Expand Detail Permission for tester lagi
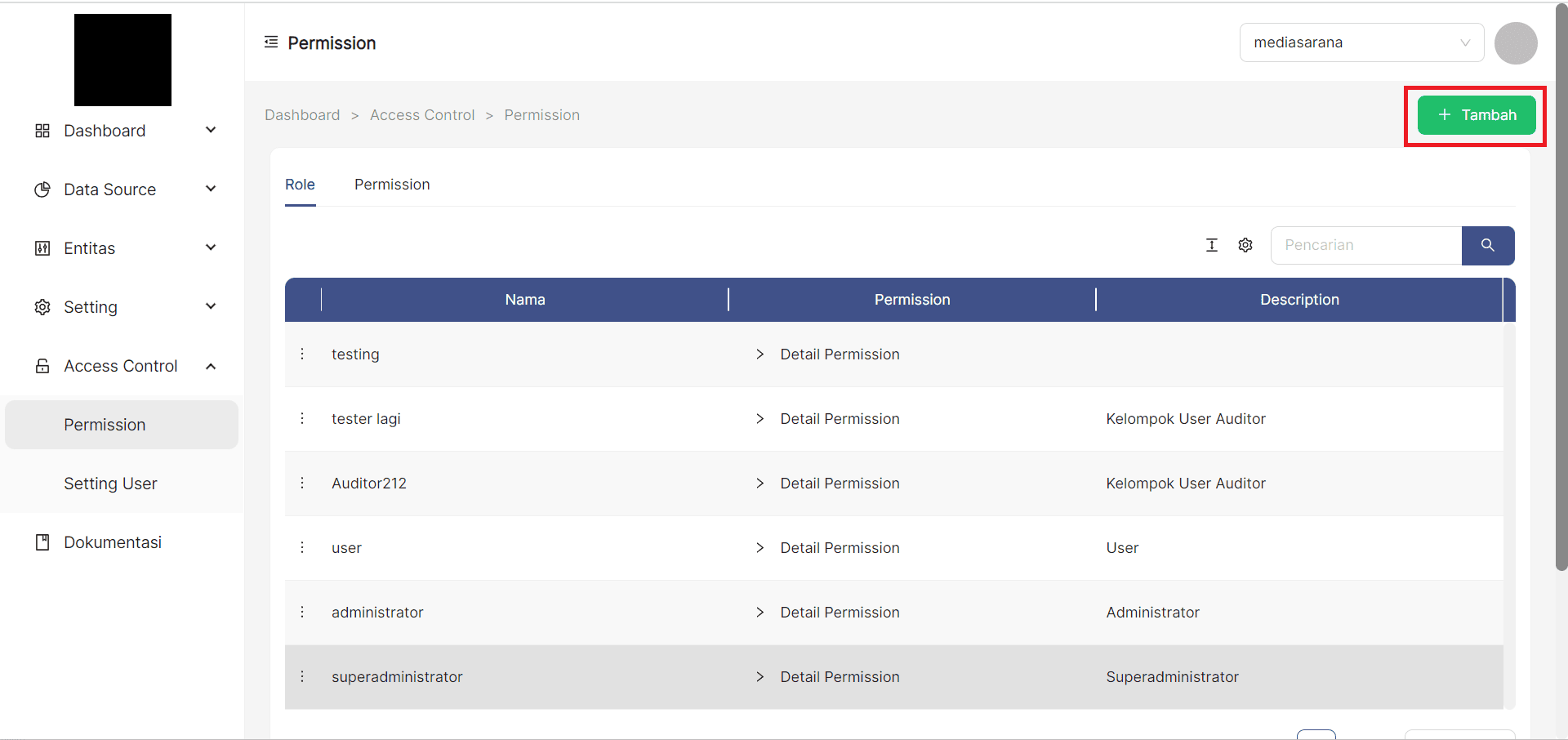 pyautogui.click(x=760, y=419)
